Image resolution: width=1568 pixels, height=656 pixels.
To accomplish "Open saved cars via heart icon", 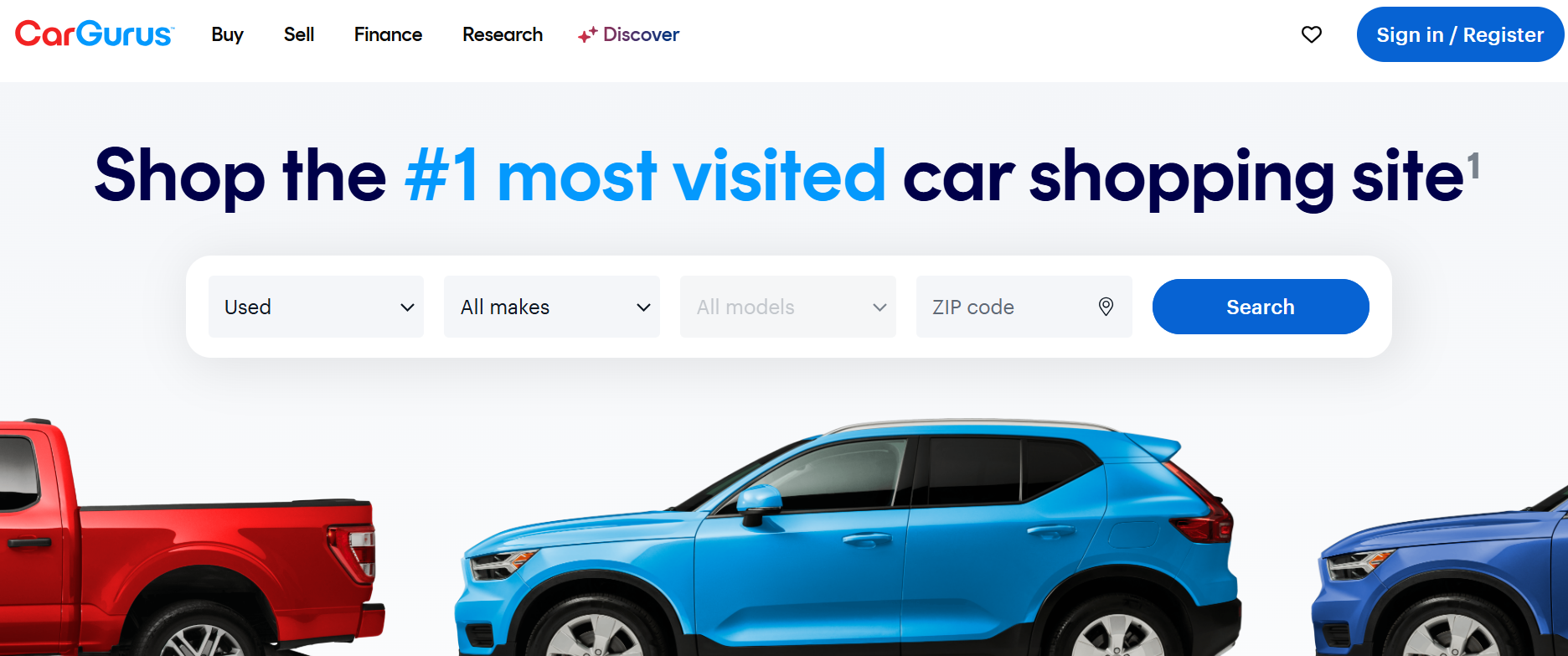I will tap(1312, 34).
